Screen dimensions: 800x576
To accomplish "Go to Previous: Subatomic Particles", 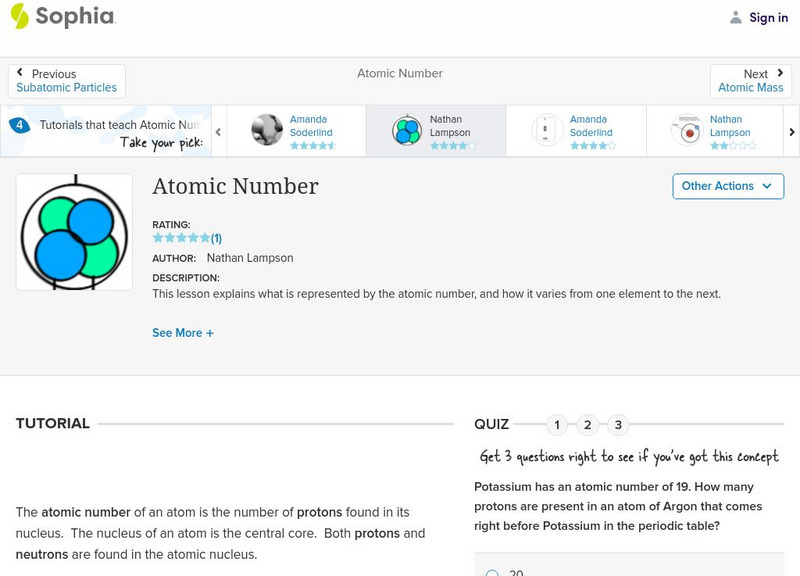I will [x=66, y=81].
